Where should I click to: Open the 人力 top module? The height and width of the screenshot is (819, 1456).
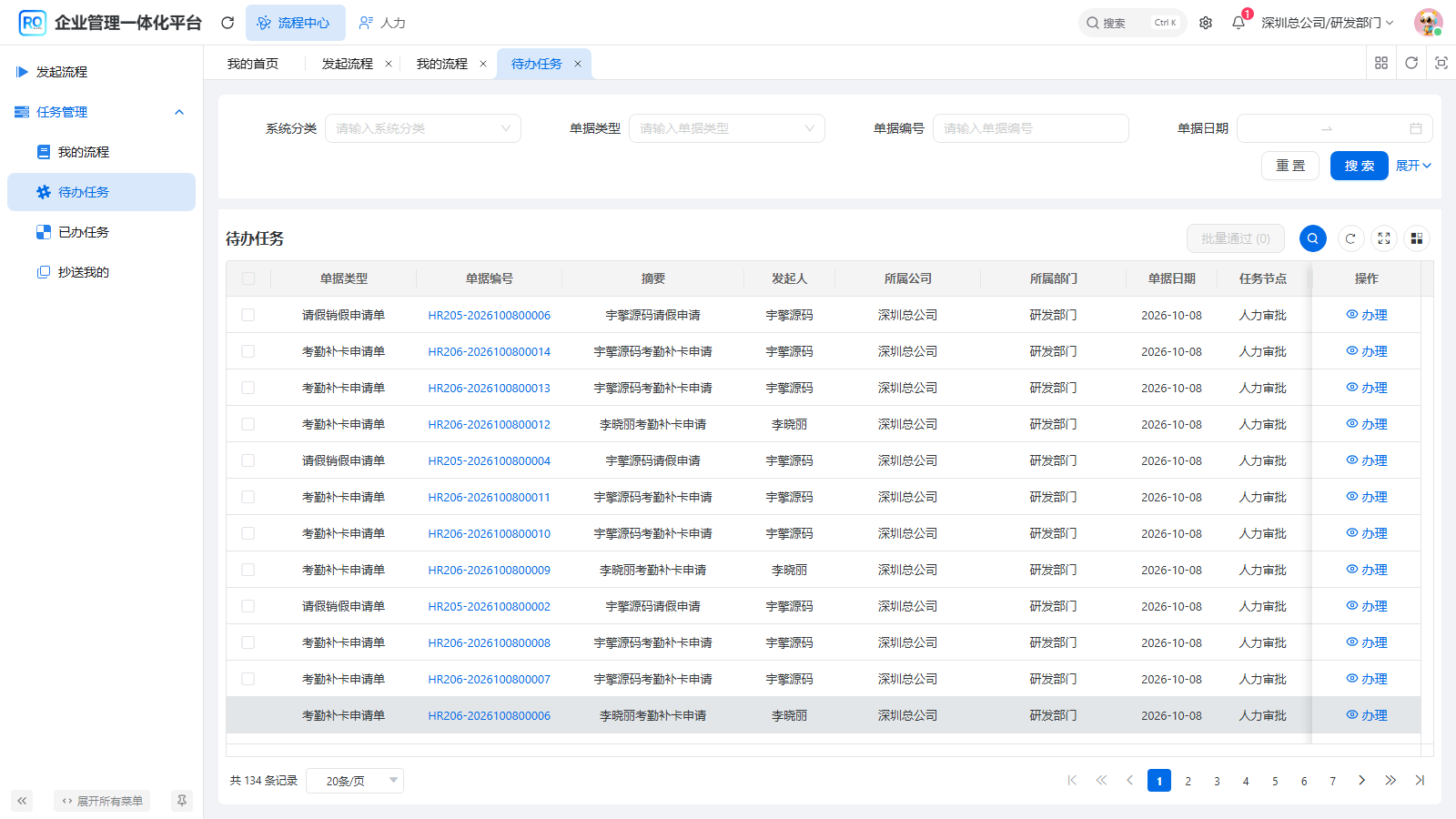click(382, 23)
